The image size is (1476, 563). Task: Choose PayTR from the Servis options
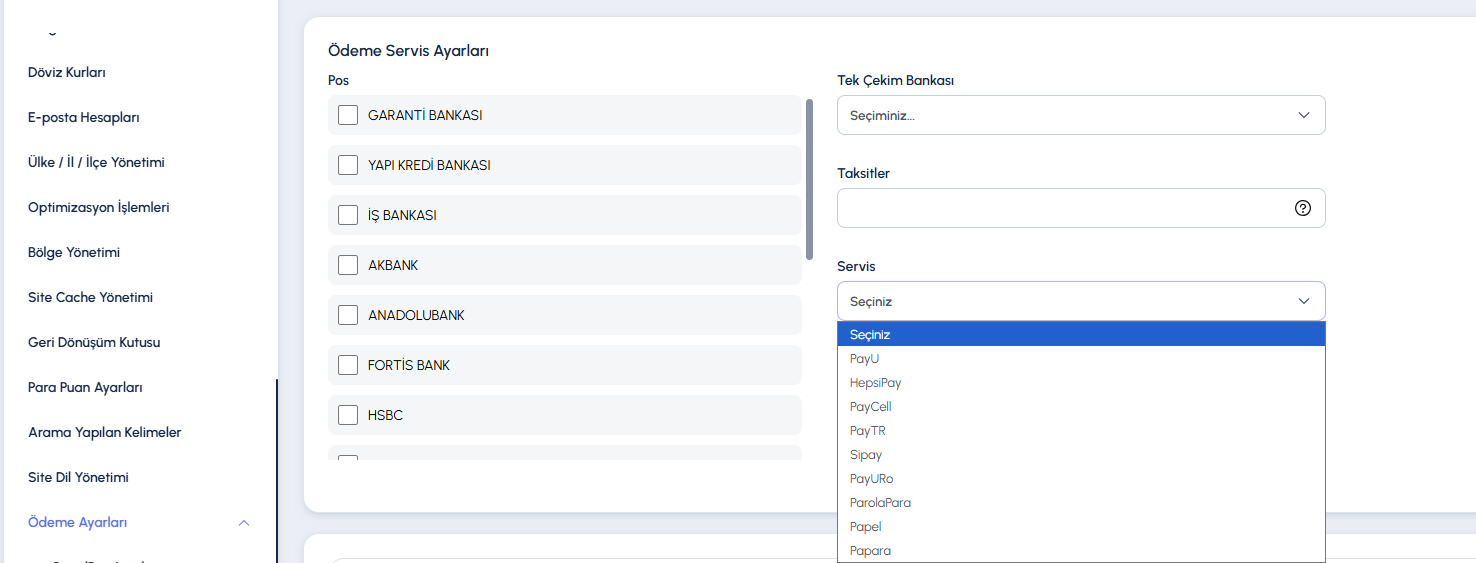[1081, 430]
